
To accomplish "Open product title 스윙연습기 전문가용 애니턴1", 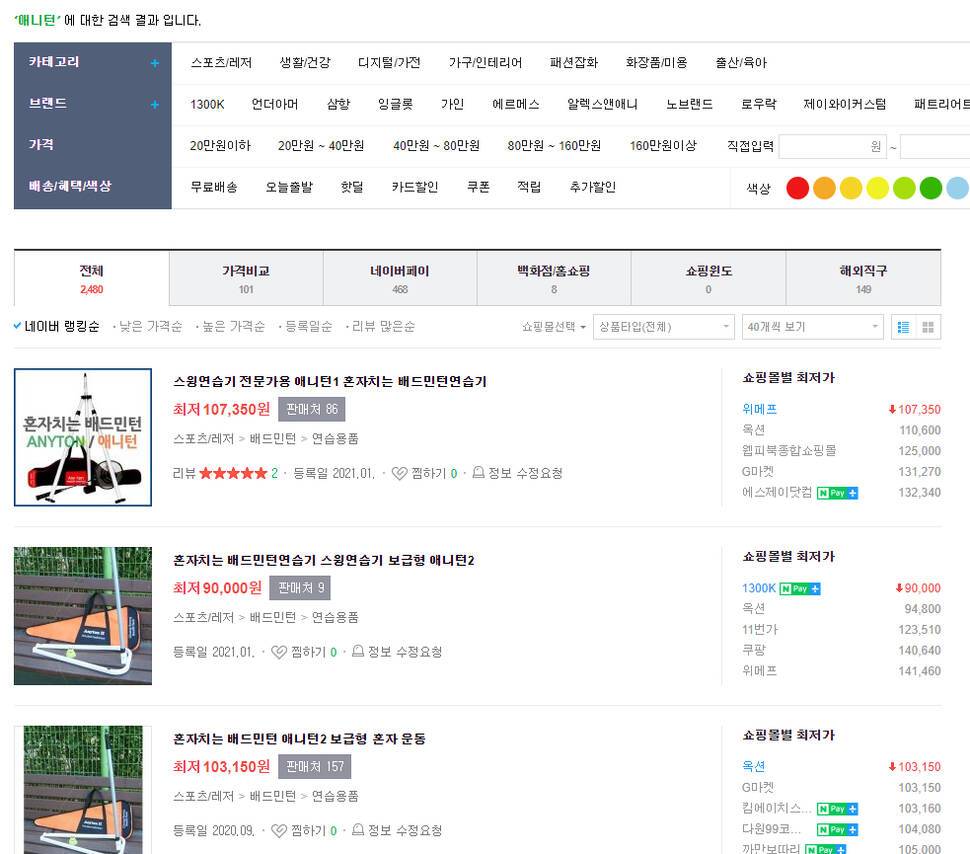I will pyautogui.click(x=330, y=381).
